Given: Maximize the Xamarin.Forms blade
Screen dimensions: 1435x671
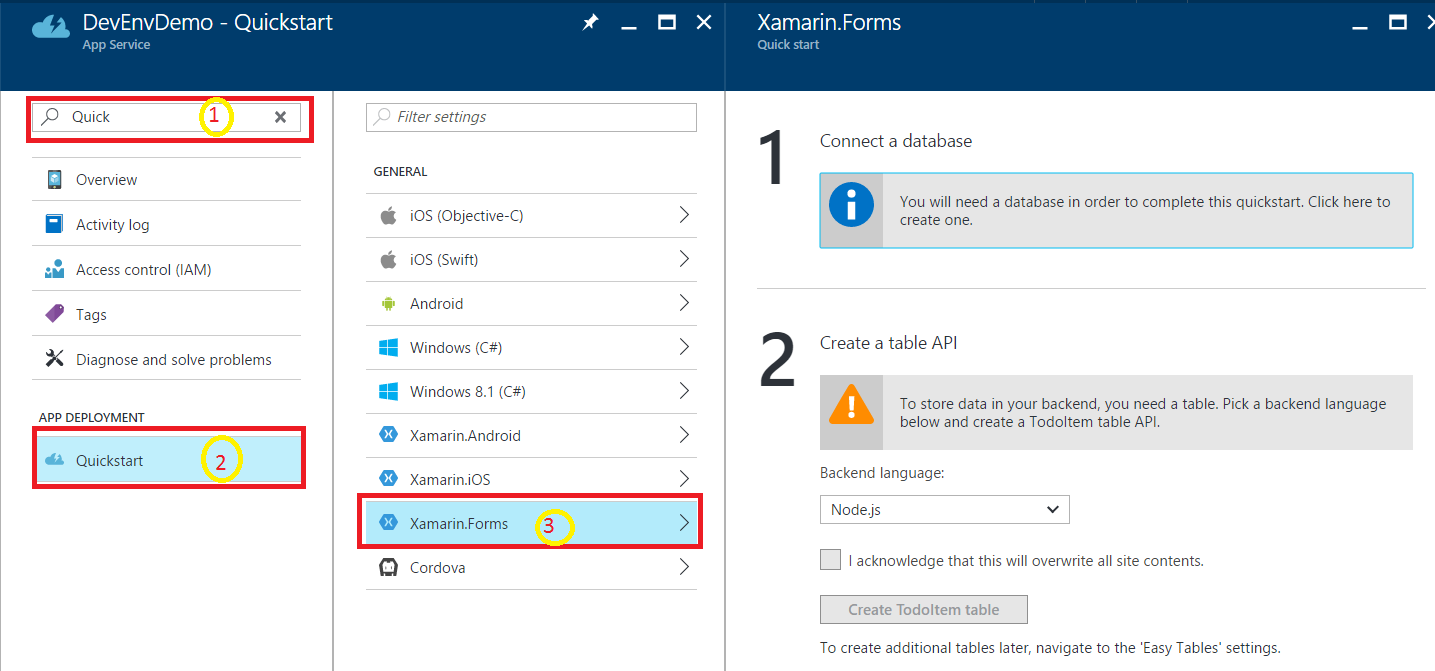Looking at the screenshot, I should tap(1398, 22).
